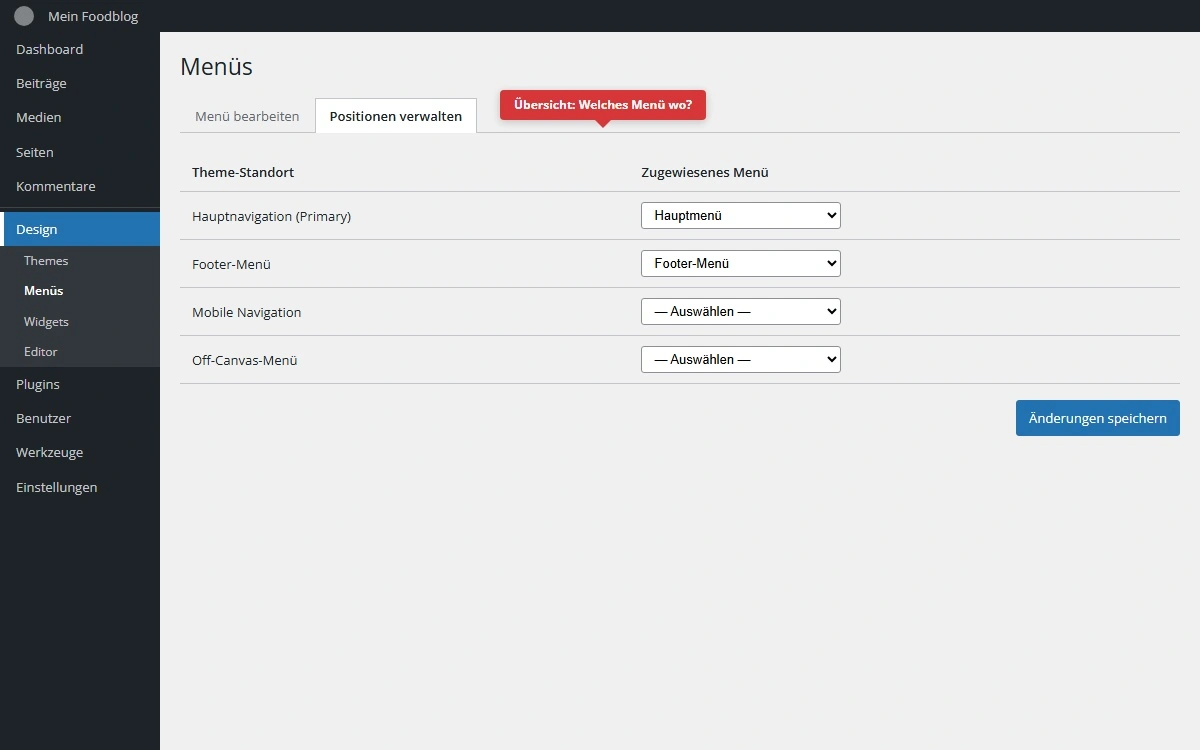The image size is (1200, 750).
Task: Open the Widgets submenu entry
Action: (x=46, y=321)
